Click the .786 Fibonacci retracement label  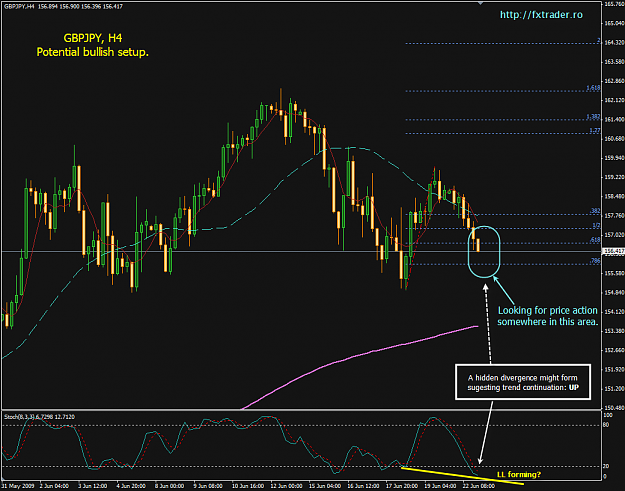click(595, 261)
